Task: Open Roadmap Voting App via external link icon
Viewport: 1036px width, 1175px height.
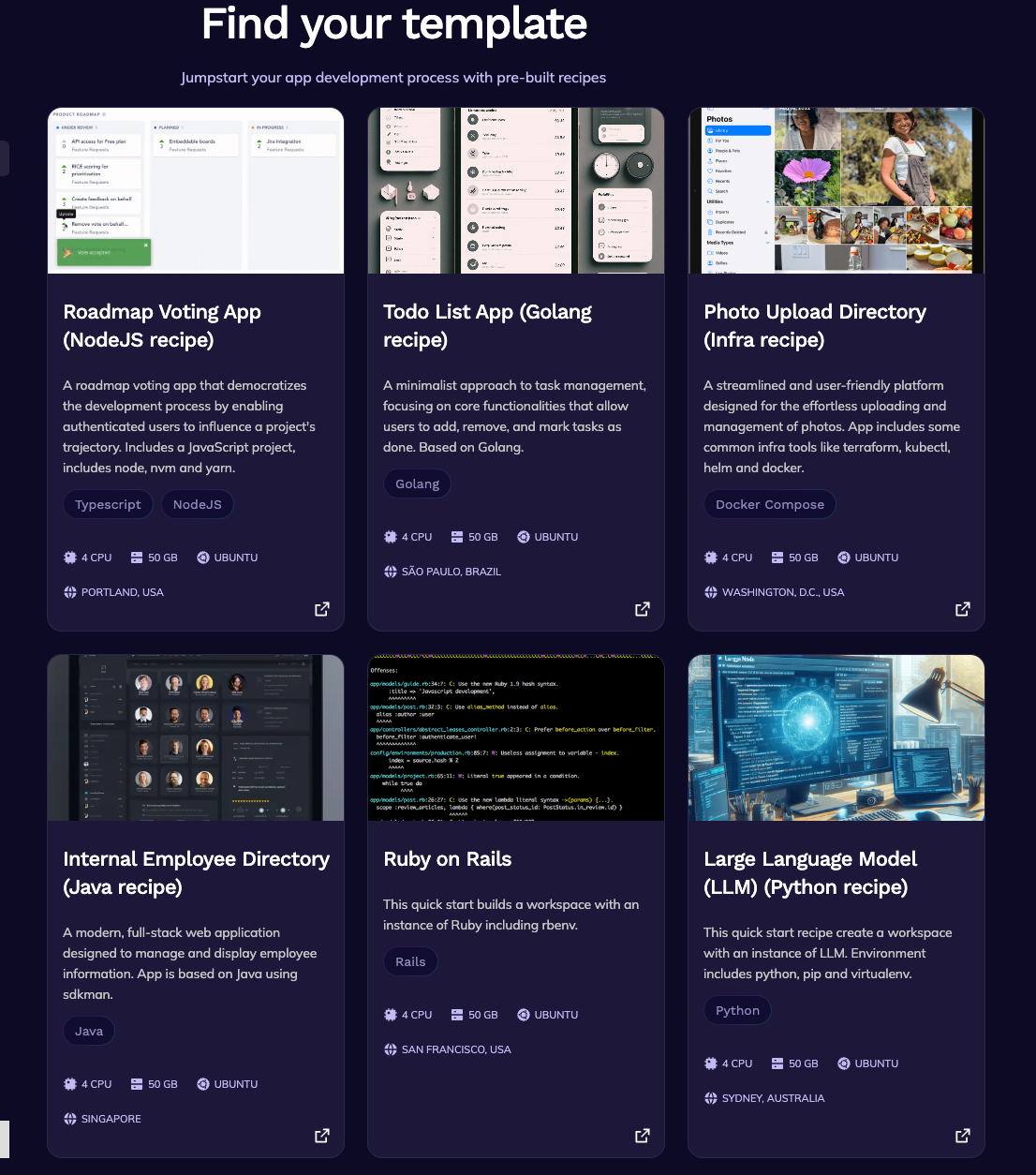Action: [x=321, y=608]
